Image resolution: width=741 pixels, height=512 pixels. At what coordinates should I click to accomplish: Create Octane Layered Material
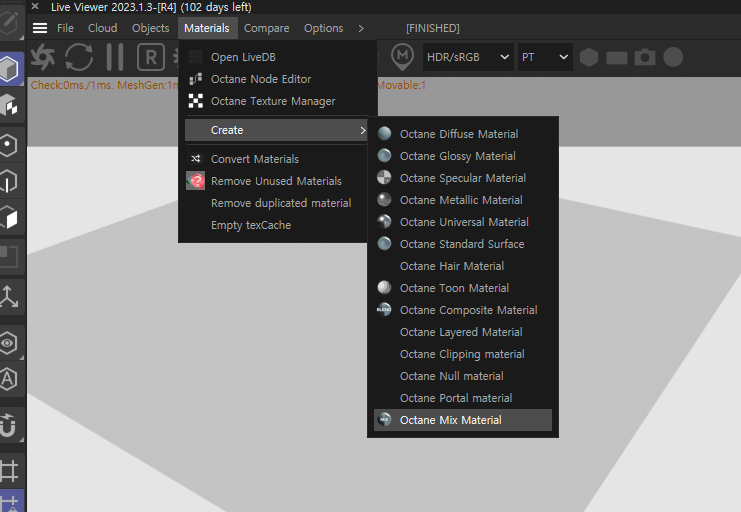click(x=463, y=332)
